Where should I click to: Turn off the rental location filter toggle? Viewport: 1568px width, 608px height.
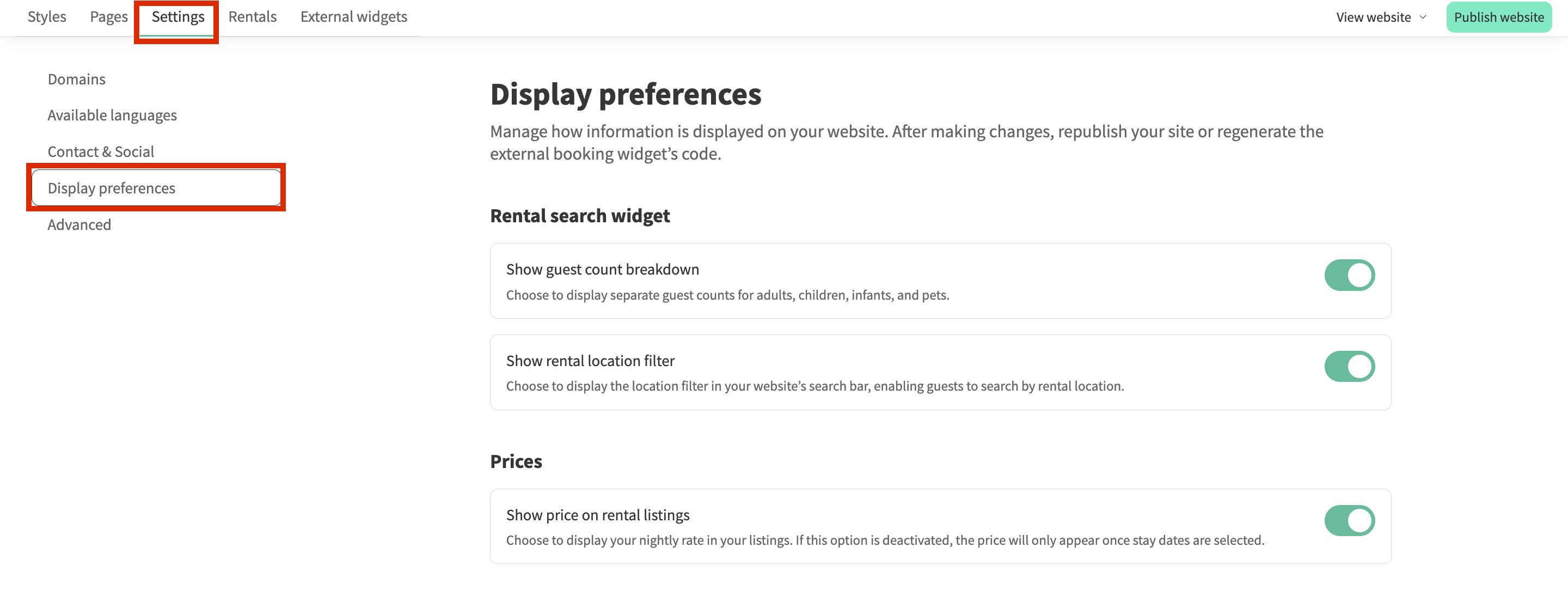[1349, 367]
